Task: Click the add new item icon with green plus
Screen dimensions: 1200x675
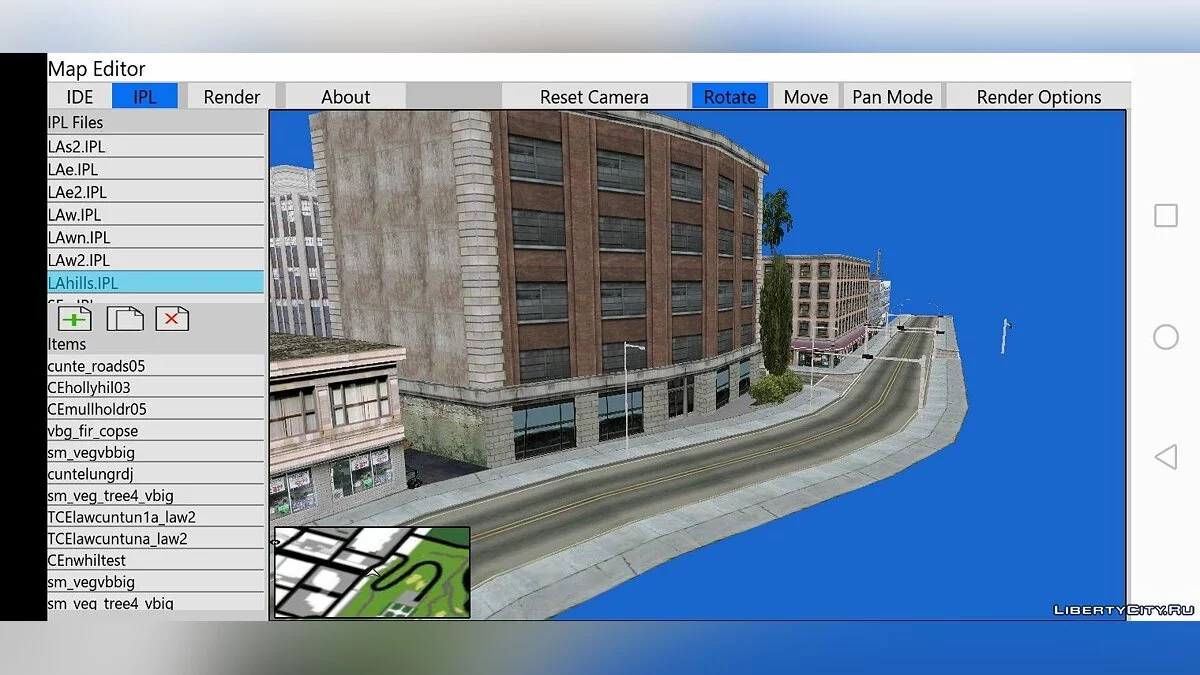Action: click(75, 319)
